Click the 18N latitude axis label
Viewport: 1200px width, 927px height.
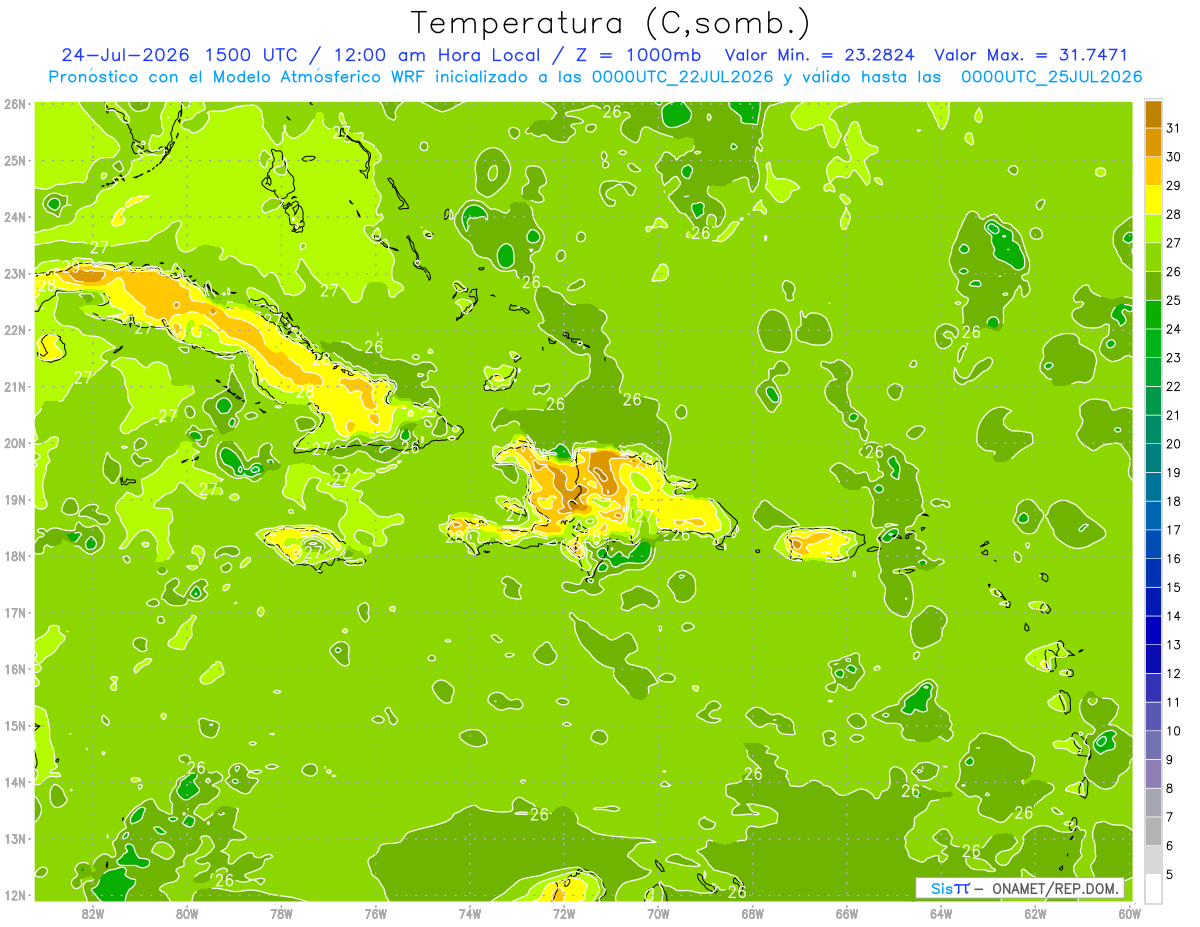(x=15, y=556)
